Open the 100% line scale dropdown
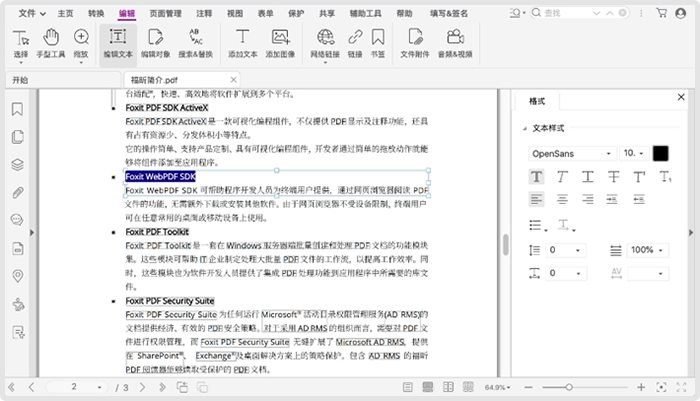Screen dimensions: 700x401 [x=647, y=250]
